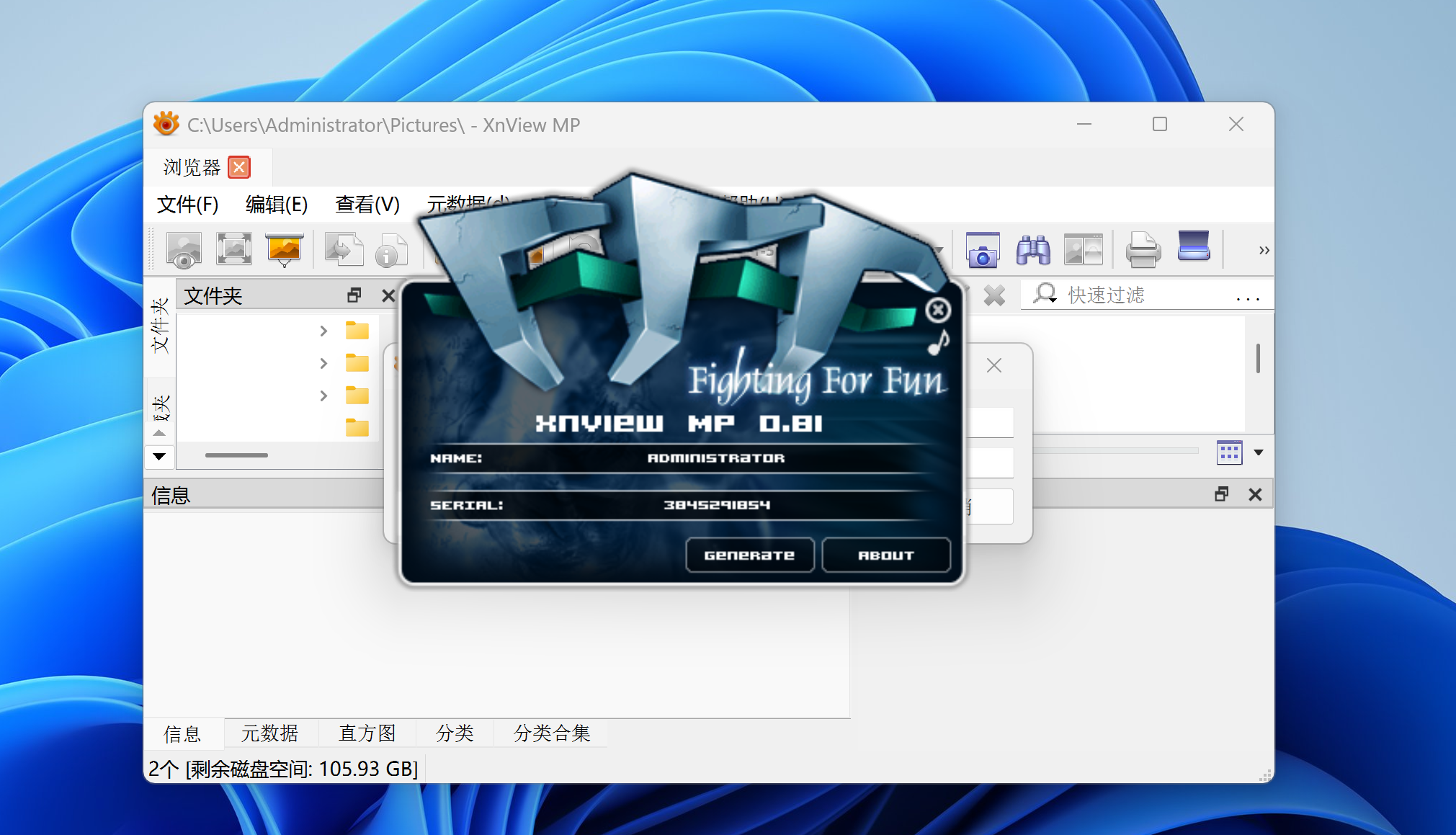Click the screen capture camera icon
The width and height of the screenshot is (1456, 835).
[982, 250]
